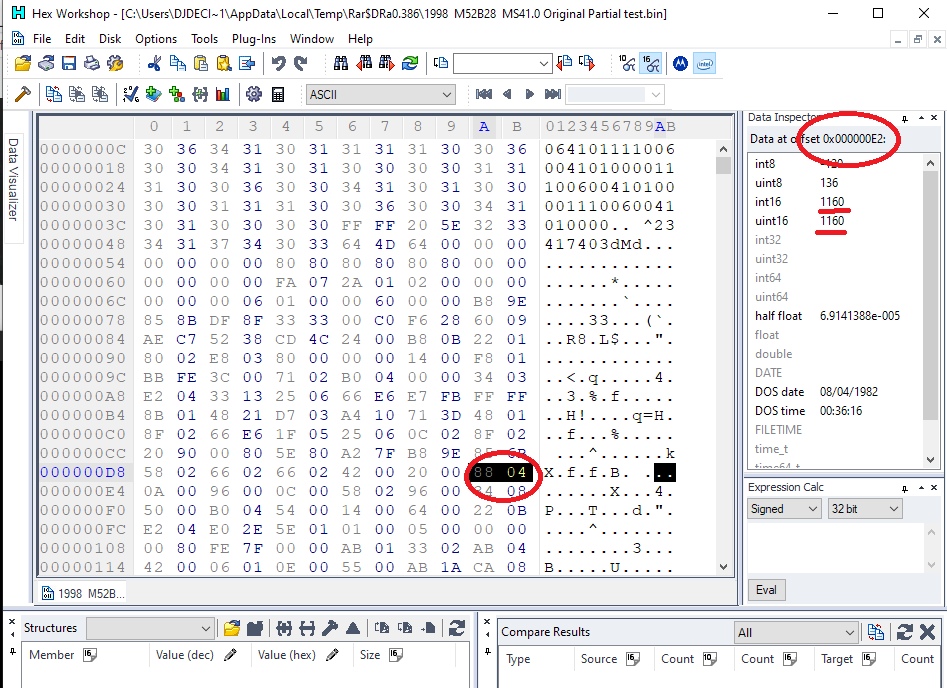Click the Open Drive disk icon
The height and width of the screenshot is (688, 947).
coord(46,63)
